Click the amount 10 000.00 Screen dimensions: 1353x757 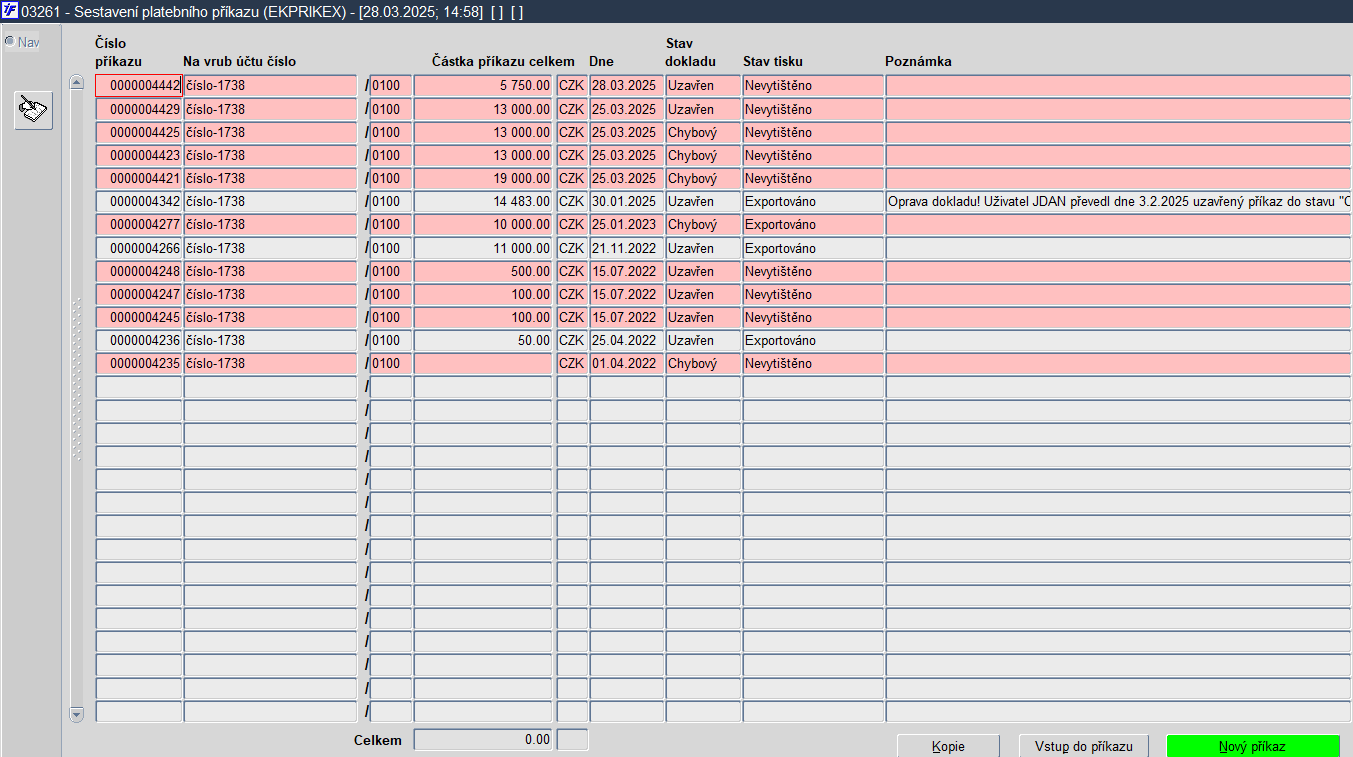coord(483,225)
